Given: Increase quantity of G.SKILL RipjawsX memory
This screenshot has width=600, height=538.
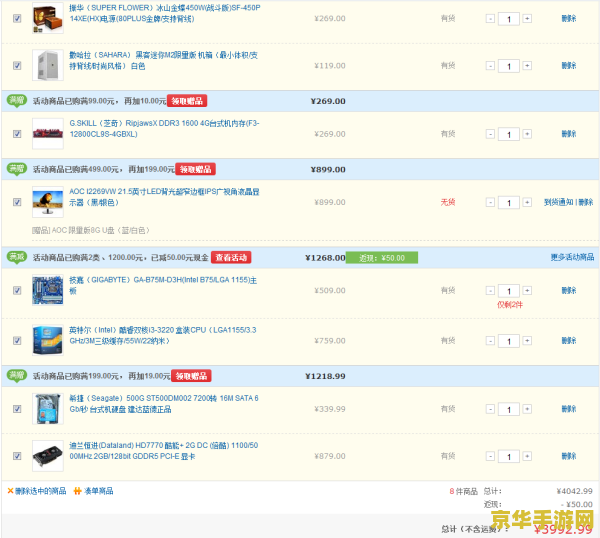Looking at the screenshot, I should pos(527,133).
